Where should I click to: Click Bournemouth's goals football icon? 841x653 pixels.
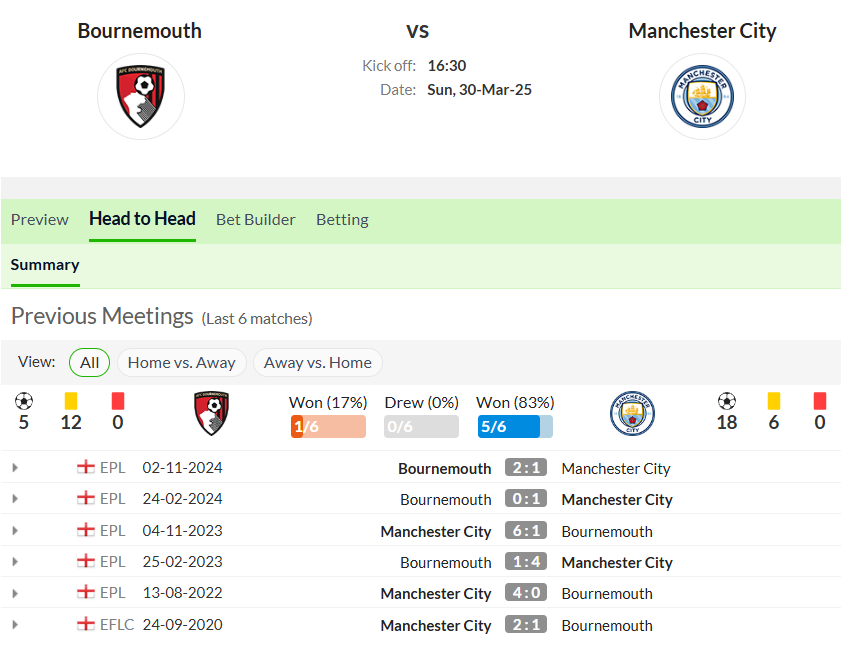click(x=24, y=401)
